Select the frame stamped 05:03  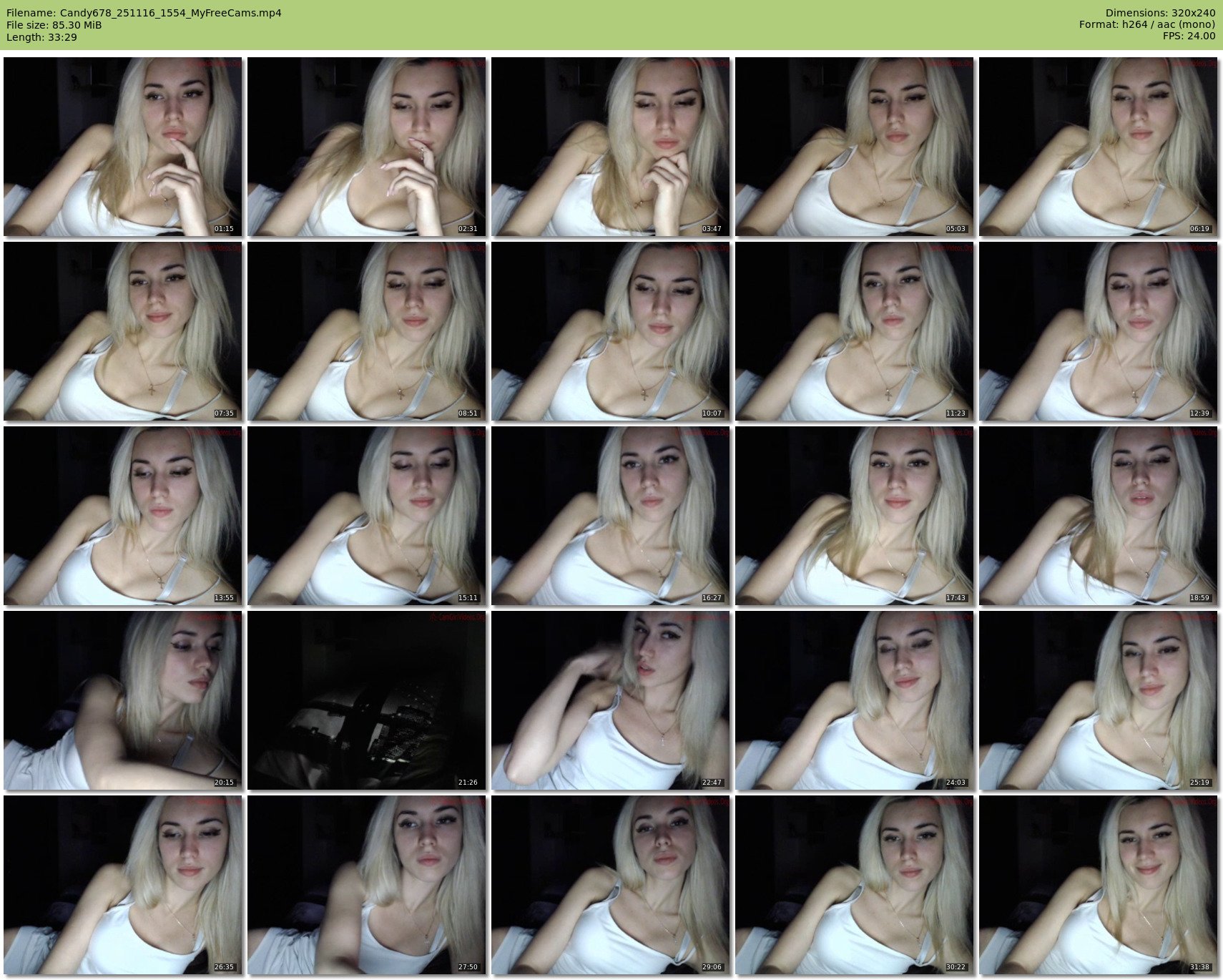[855, 147]
